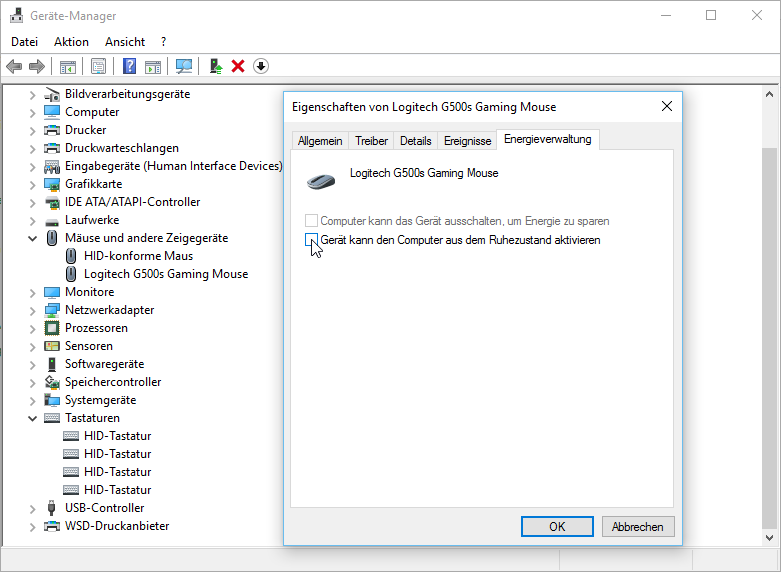The width and height of the screenshot is (781, 572).
Task: Switch to the Details tab
Action: point(415,141)
